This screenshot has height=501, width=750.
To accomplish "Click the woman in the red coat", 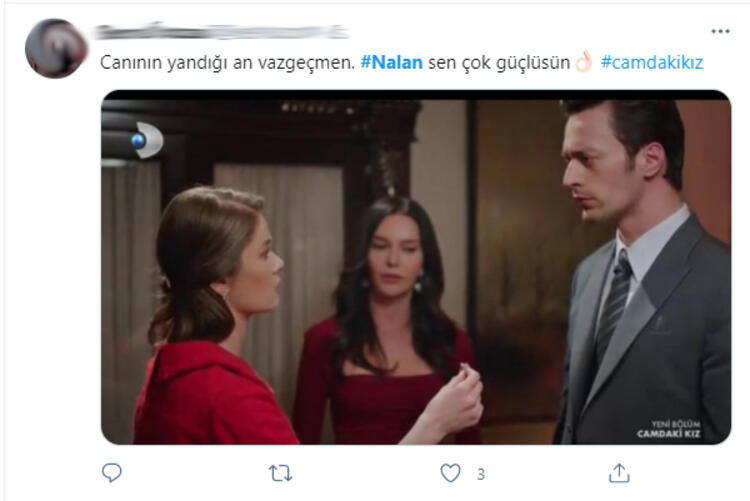I will click(225, 317).
